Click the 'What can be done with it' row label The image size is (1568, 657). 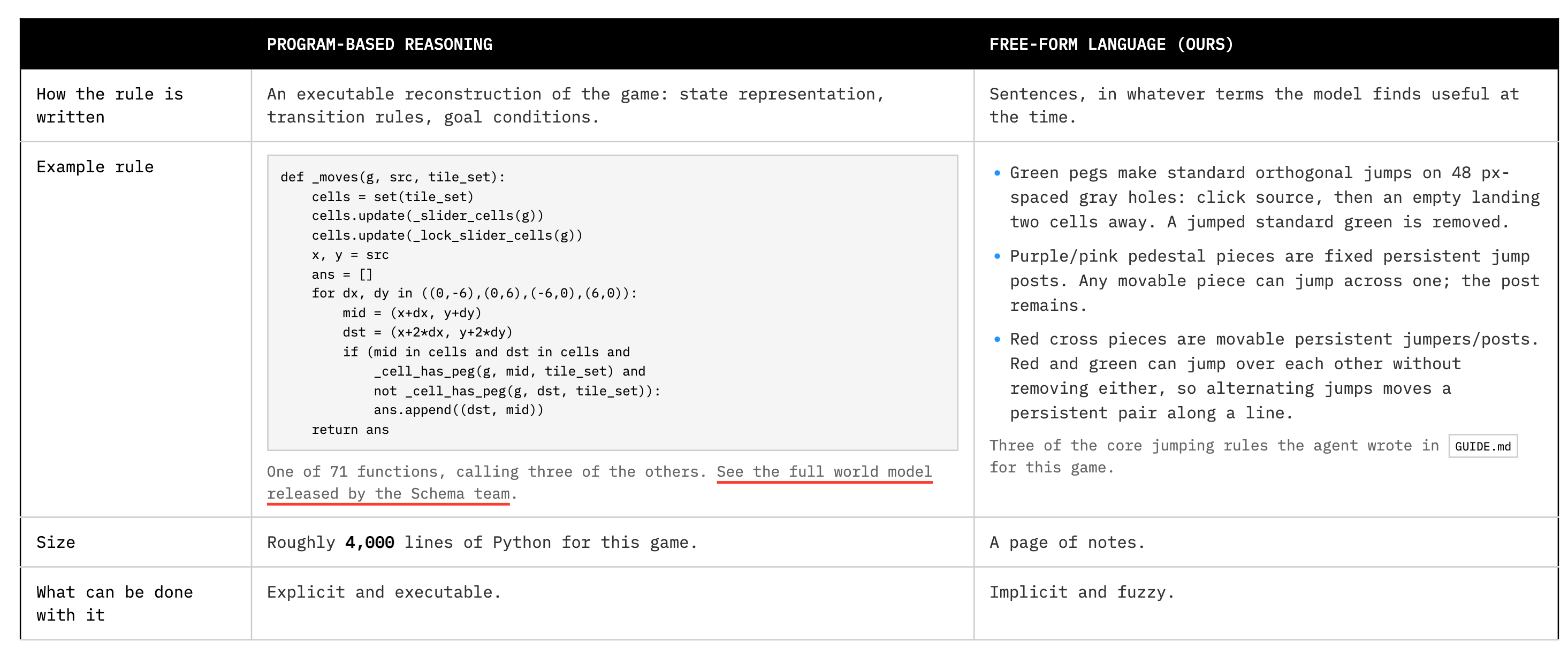[115, 603]
